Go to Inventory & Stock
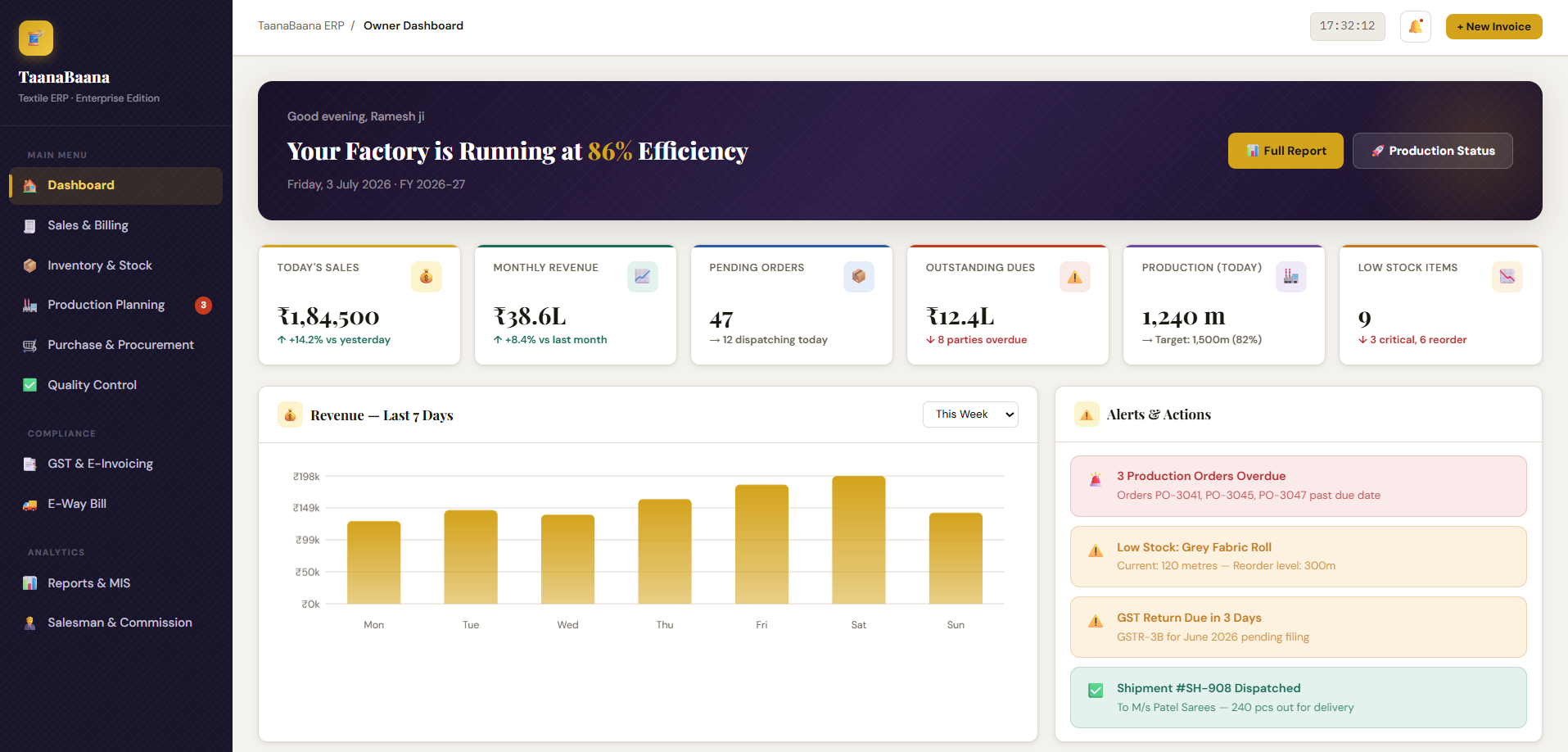This screenshot has width=1568, height=752. [115, 265]
